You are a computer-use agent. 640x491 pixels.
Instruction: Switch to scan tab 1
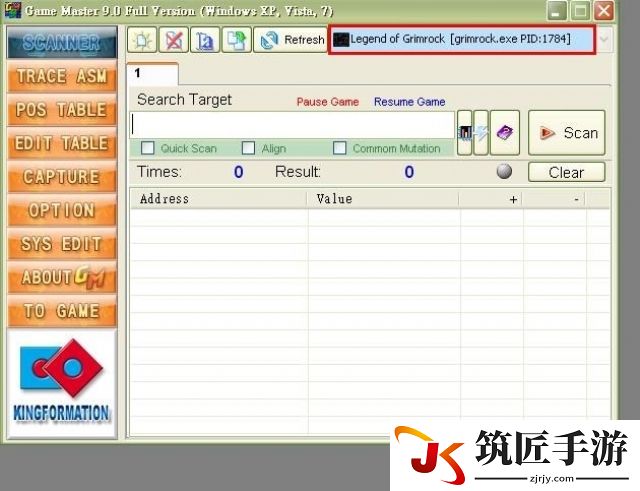tap(153, 74)
